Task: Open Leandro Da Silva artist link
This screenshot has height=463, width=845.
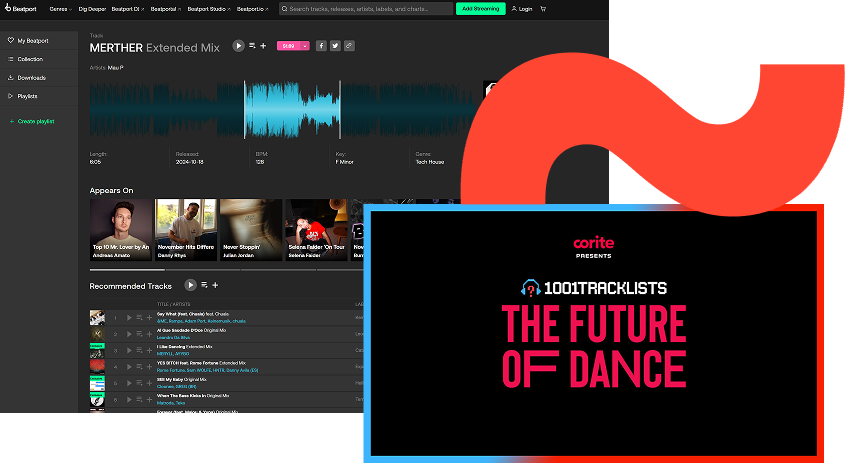Action: [x=173, y=337]
